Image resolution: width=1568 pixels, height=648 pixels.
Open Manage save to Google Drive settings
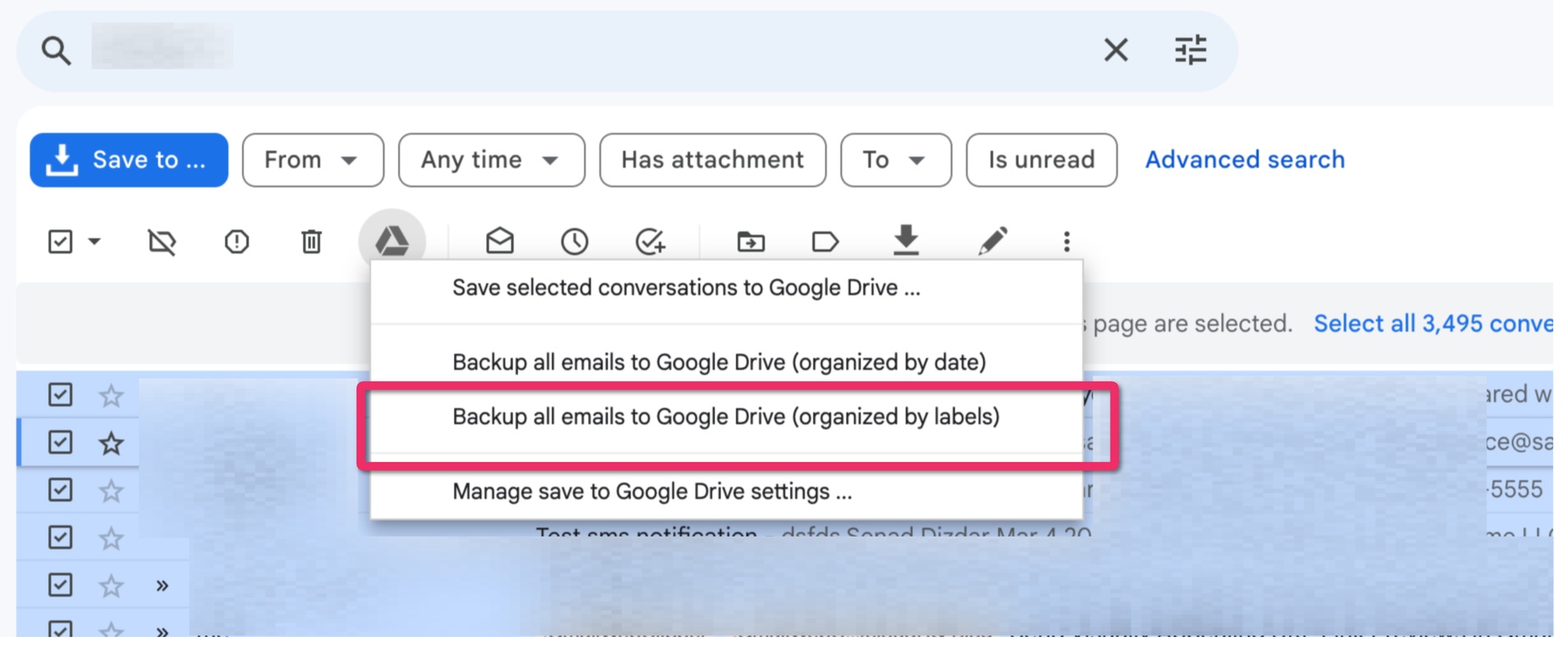[727, 492]
